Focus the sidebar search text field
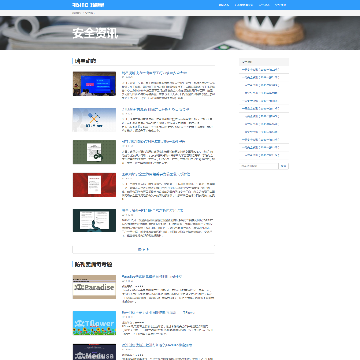 click(259, 166)
